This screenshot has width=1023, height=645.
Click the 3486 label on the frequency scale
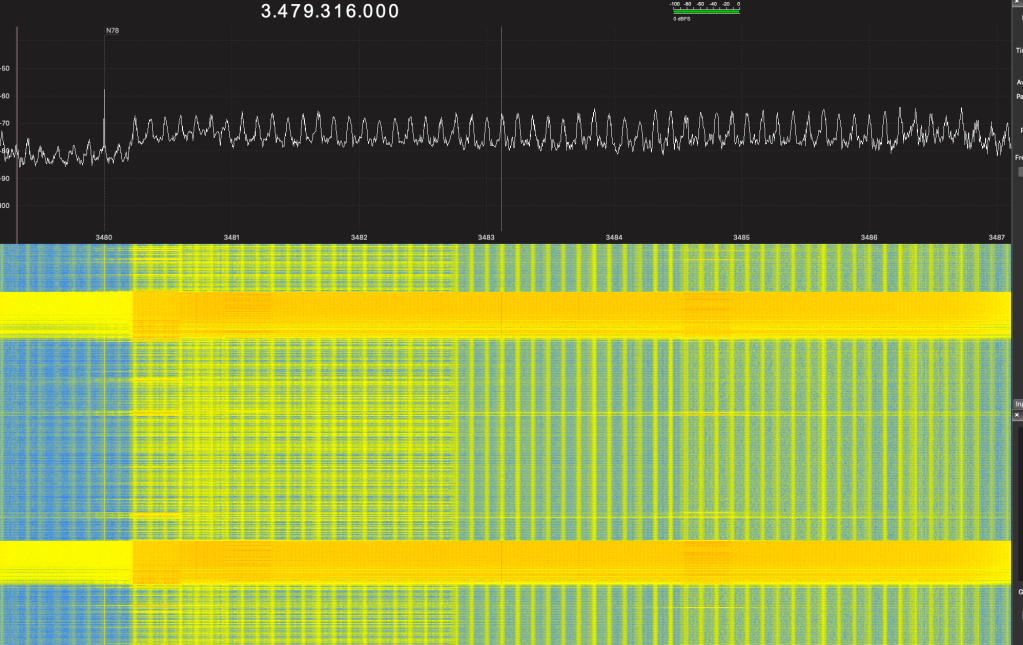869,237
